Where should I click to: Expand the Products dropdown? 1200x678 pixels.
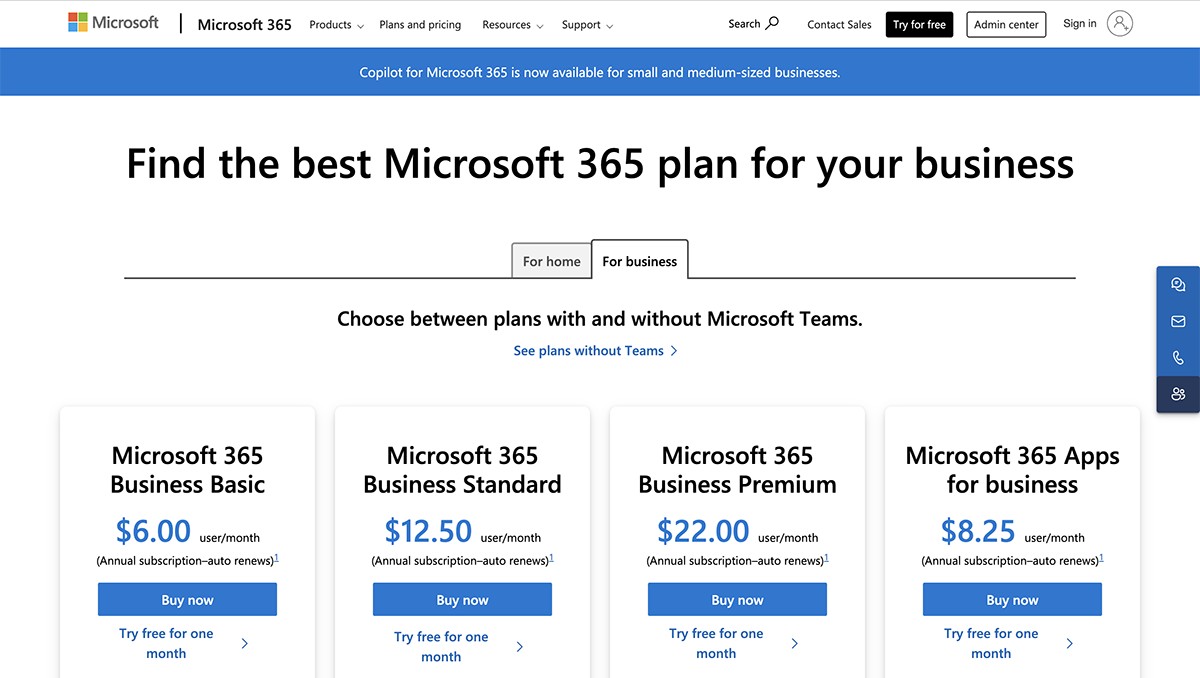click(335, 25)
